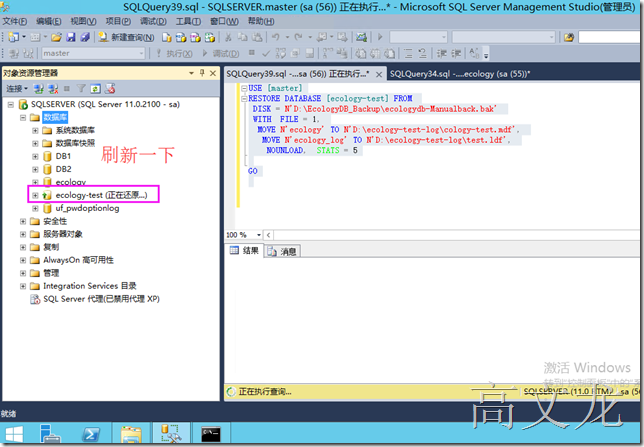The width and height of the screenshot is (644, 447).
Task: Click the Database Engine Query icon
Action: tap(166, 37)
